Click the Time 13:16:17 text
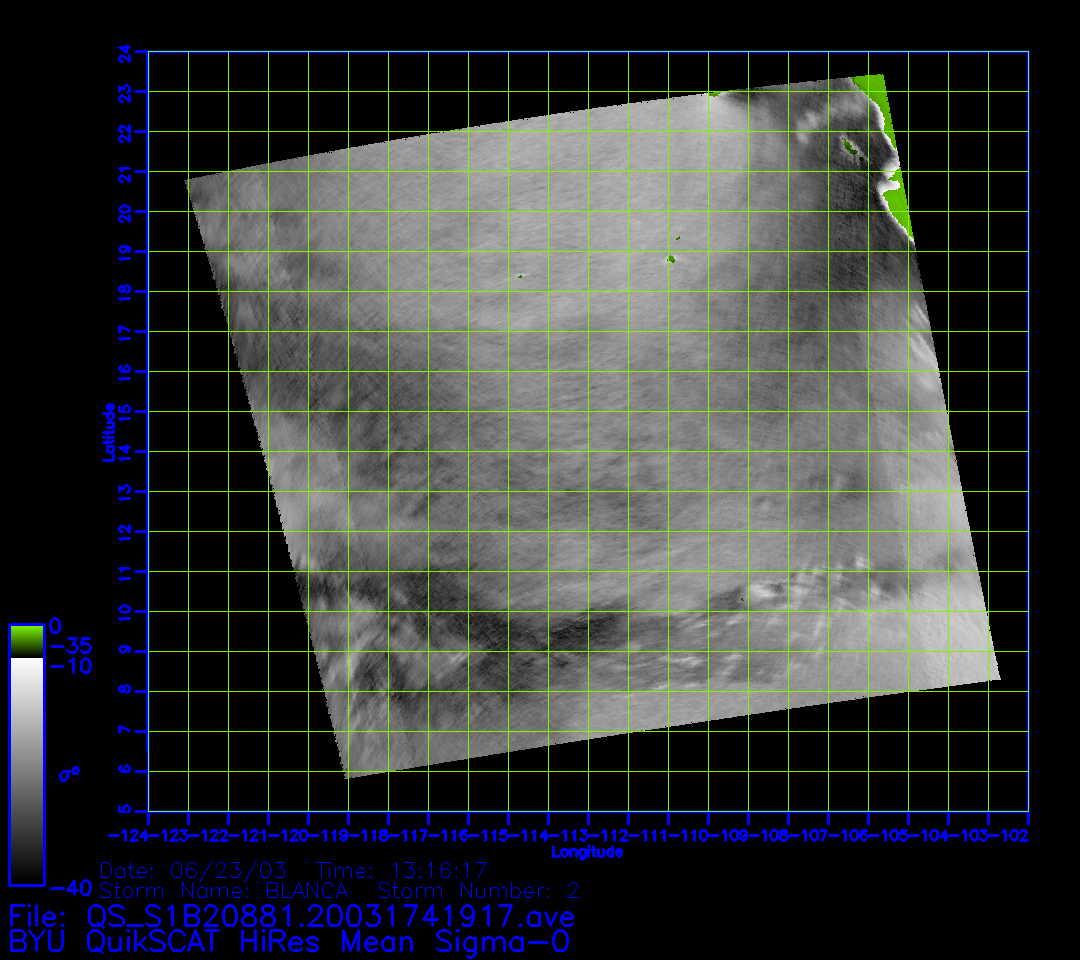 click(x=401, y=869)
